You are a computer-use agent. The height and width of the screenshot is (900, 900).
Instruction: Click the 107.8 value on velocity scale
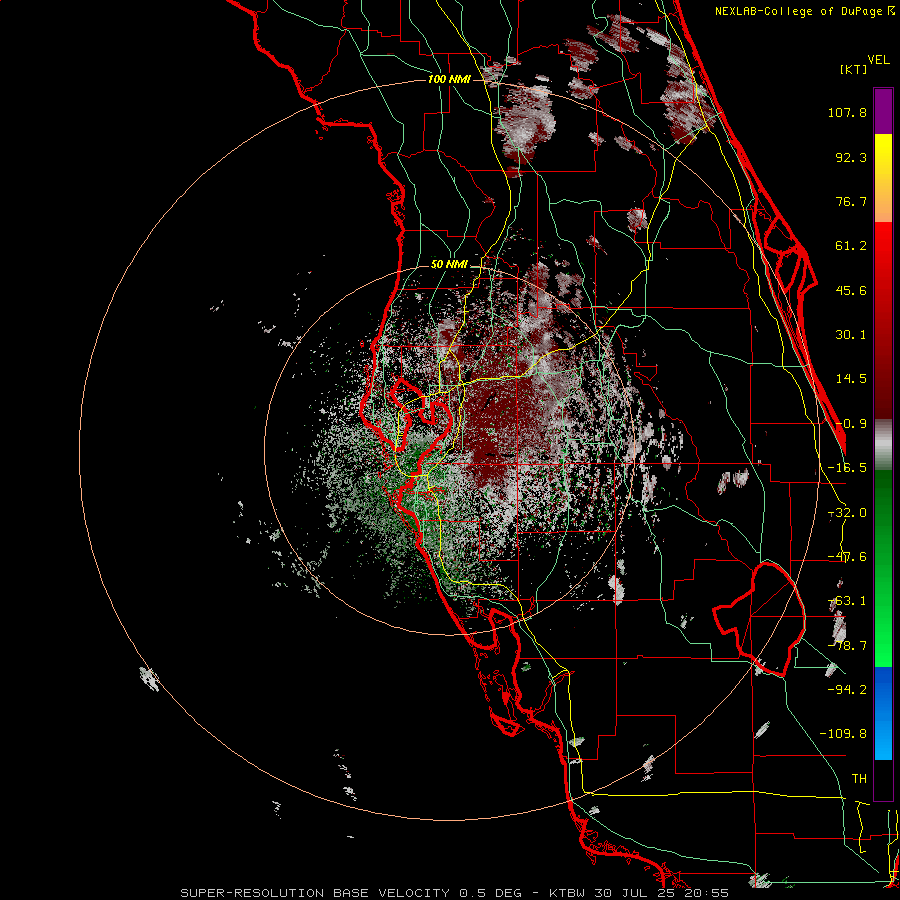(x=847, y=112)
